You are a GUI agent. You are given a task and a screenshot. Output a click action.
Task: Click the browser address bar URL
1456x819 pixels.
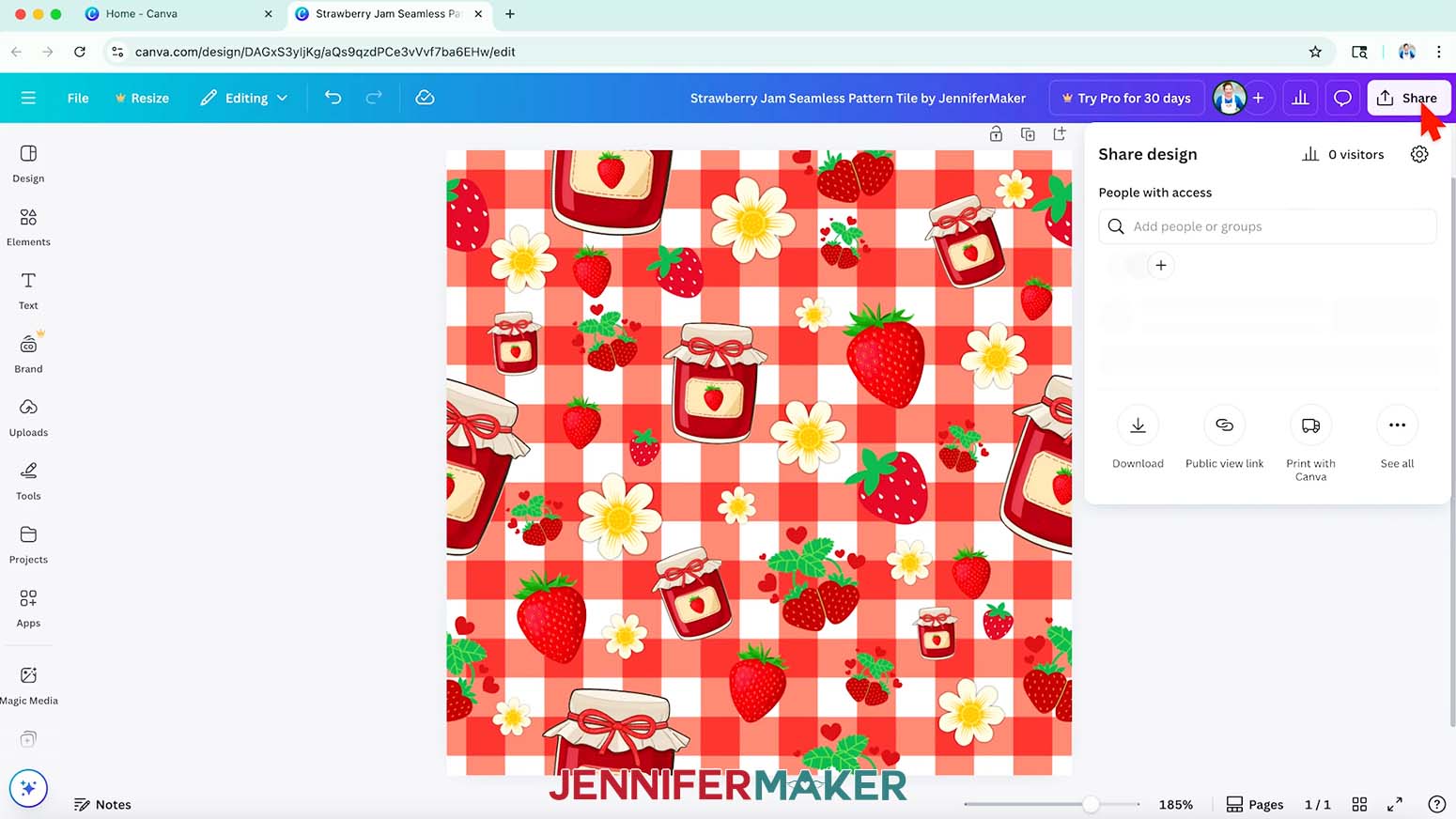[x=325, y=52]
